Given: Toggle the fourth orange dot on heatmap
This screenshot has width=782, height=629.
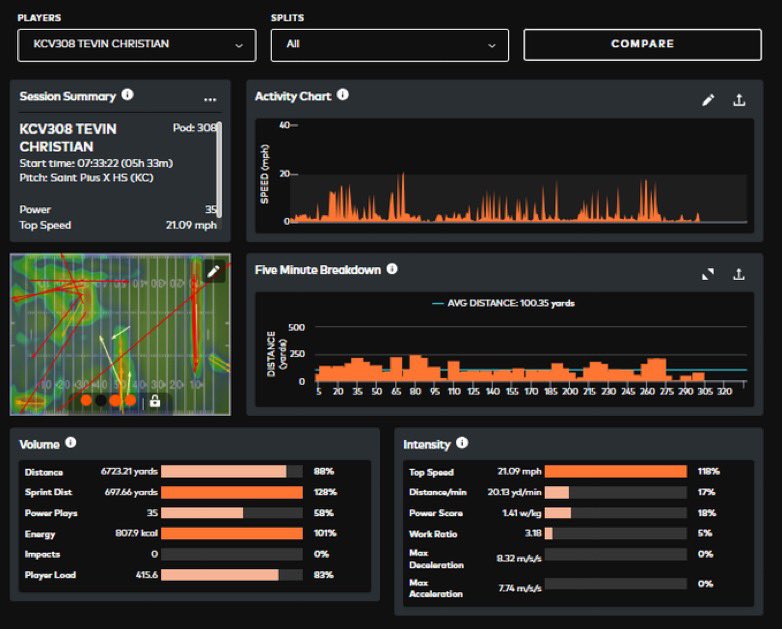Looking at the screenshot, I should pyautogui.click(x=130, y=400).
